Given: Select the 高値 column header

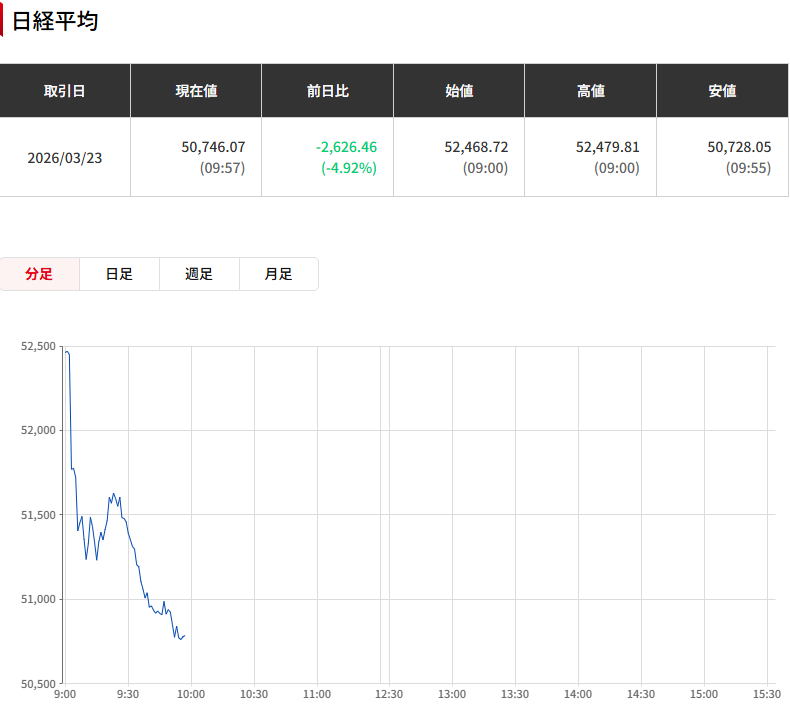Looking at the screenshot, I should 590,91.
